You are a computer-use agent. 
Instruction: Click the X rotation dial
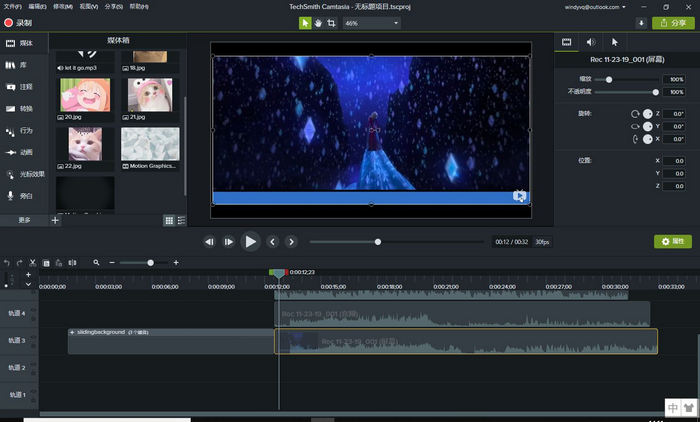point(647,139)
